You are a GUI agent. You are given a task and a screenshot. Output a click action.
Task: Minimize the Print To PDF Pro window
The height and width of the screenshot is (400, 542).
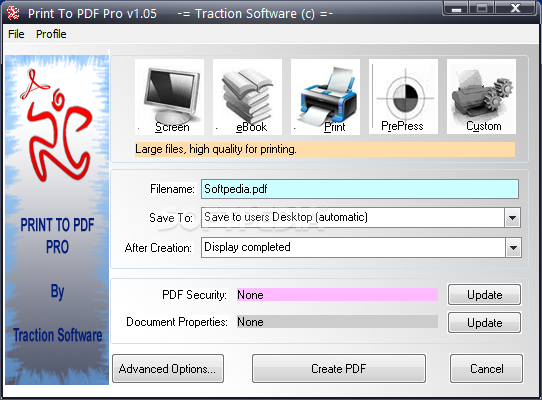point(456,8)
